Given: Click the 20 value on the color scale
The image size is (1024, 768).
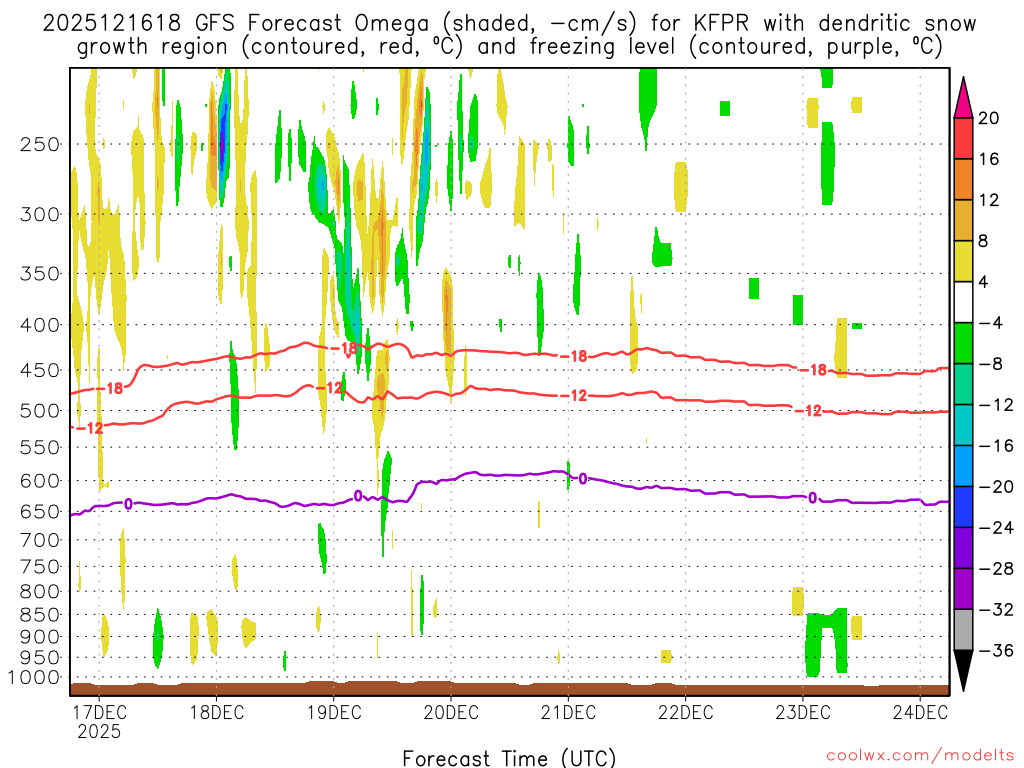Looking at the screenshot, I should (x=989, y=118).
